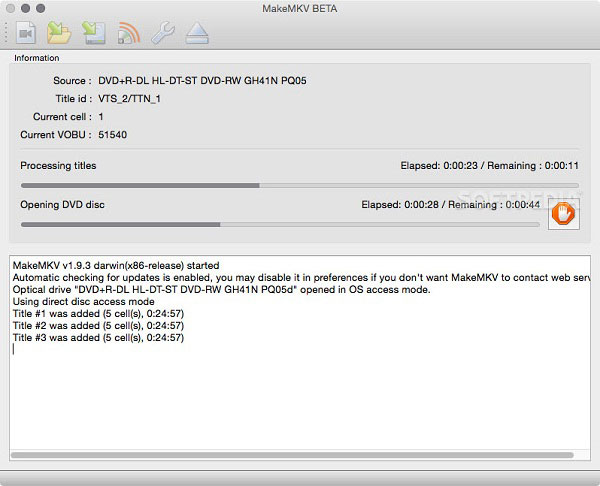This screenshot has height=486, width=600.
Task: Click the 'Current cell :' field label
Action: pyautogui.click(x=62, y=117)
